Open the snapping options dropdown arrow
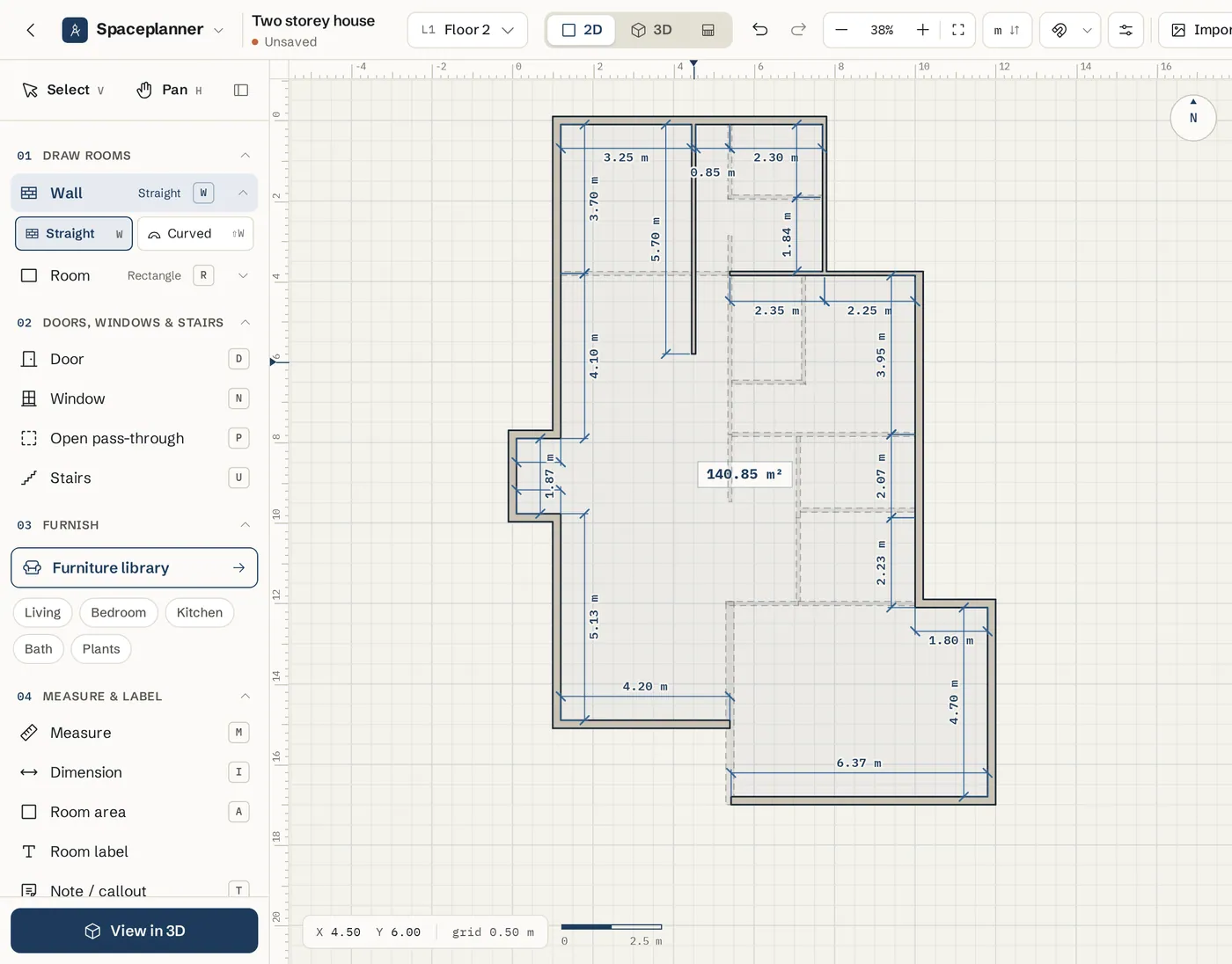This screenshot has width=1232, height=964. point(1087,30)
